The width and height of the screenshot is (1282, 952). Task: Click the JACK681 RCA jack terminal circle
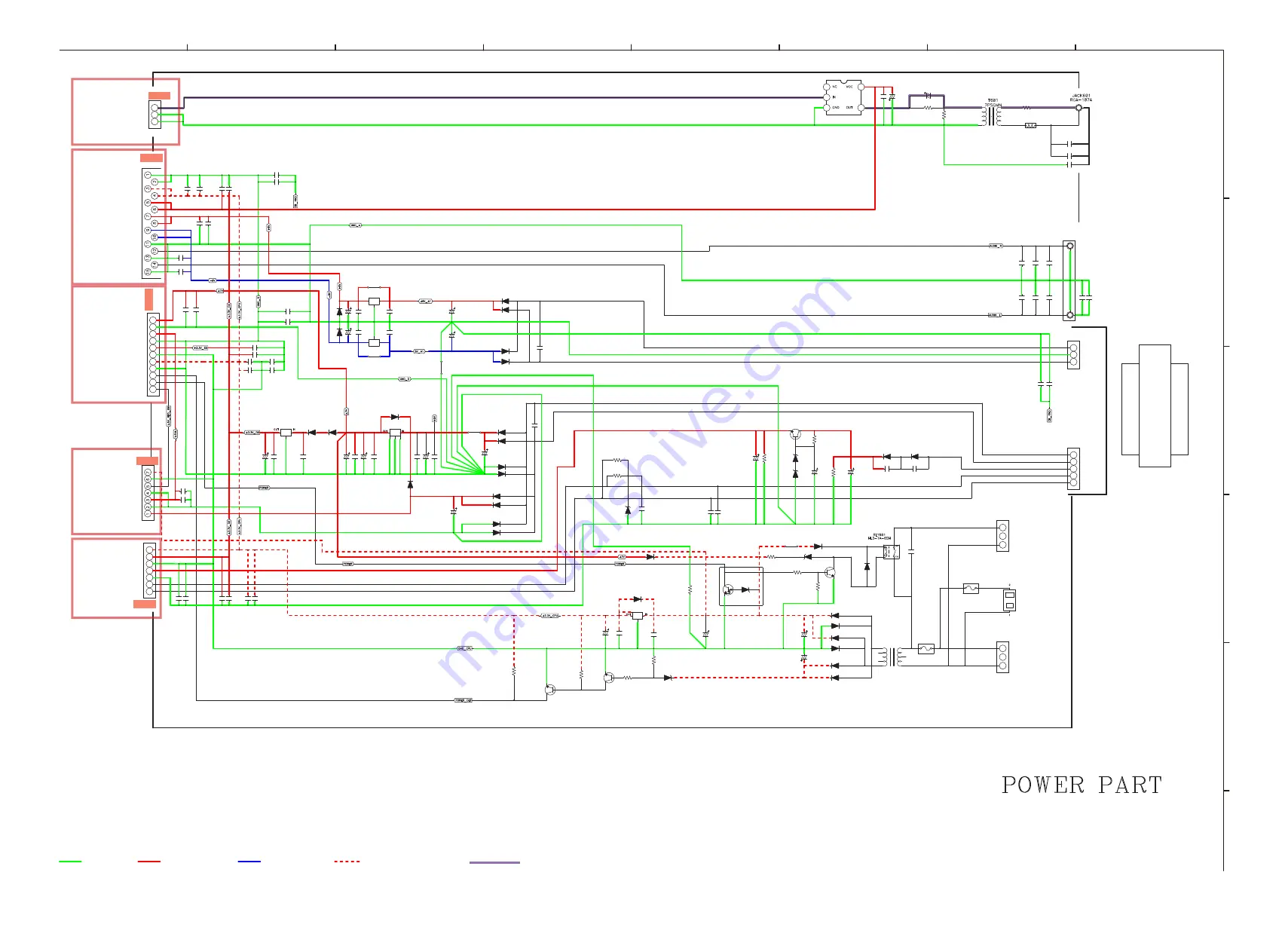[1079, 108]
